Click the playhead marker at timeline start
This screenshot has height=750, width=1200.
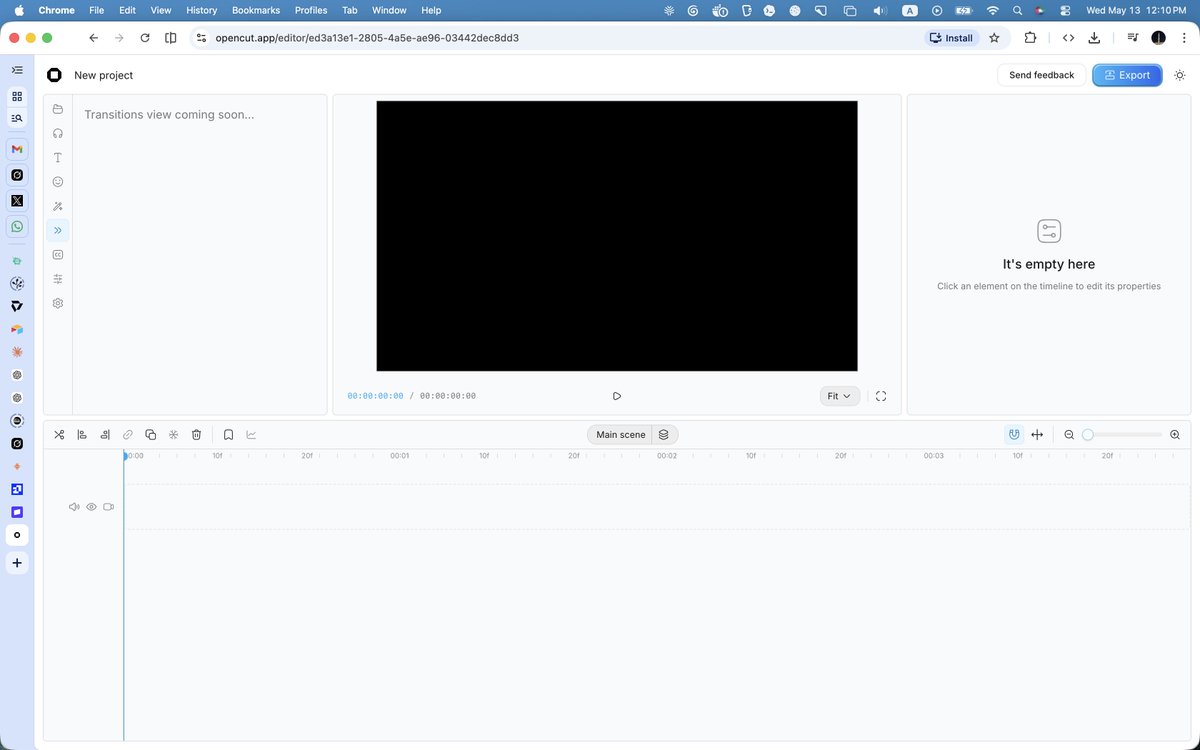click(125, 456)
